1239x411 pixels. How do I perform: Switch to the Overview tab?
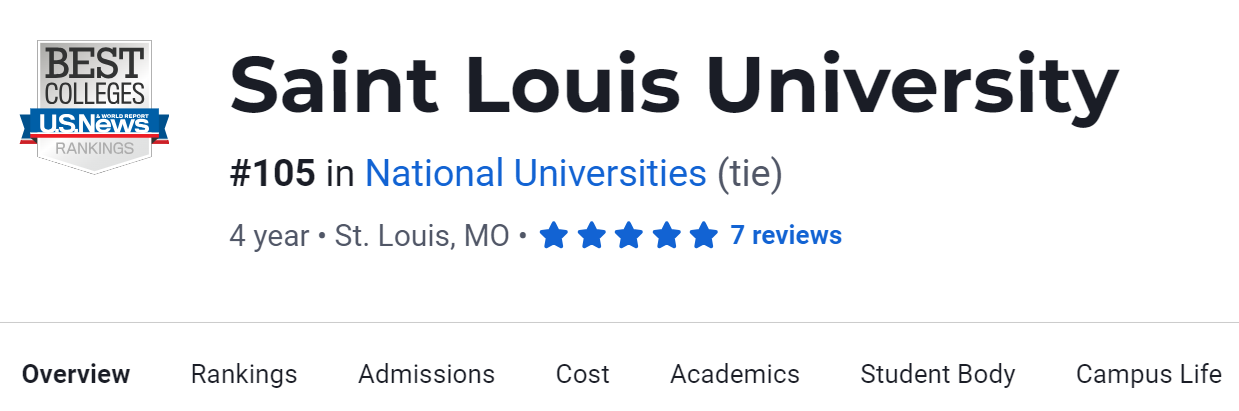pos(76,374)
